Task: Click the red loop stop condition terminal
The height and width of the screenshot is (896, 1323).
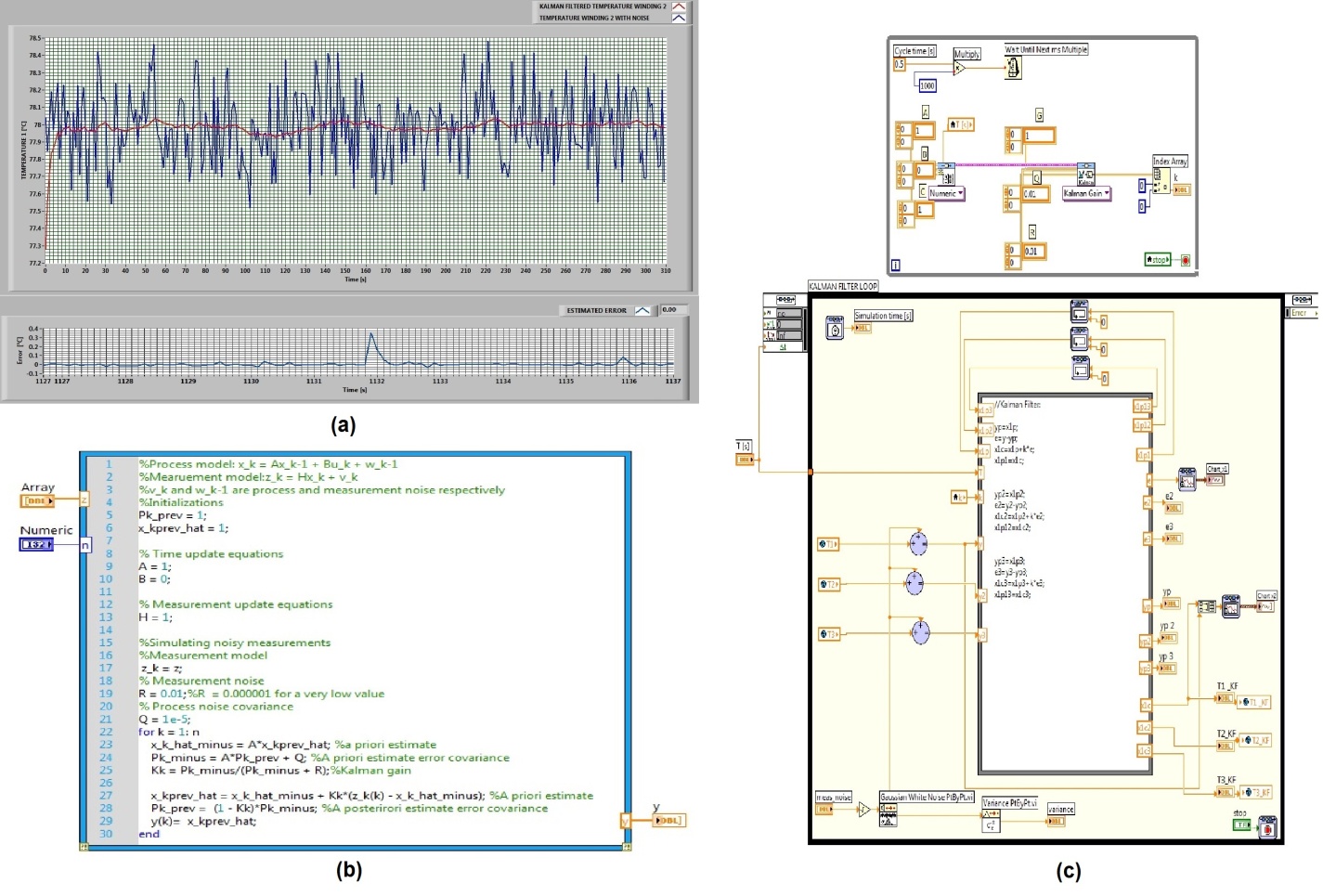Action: [x=1185, y=260]
